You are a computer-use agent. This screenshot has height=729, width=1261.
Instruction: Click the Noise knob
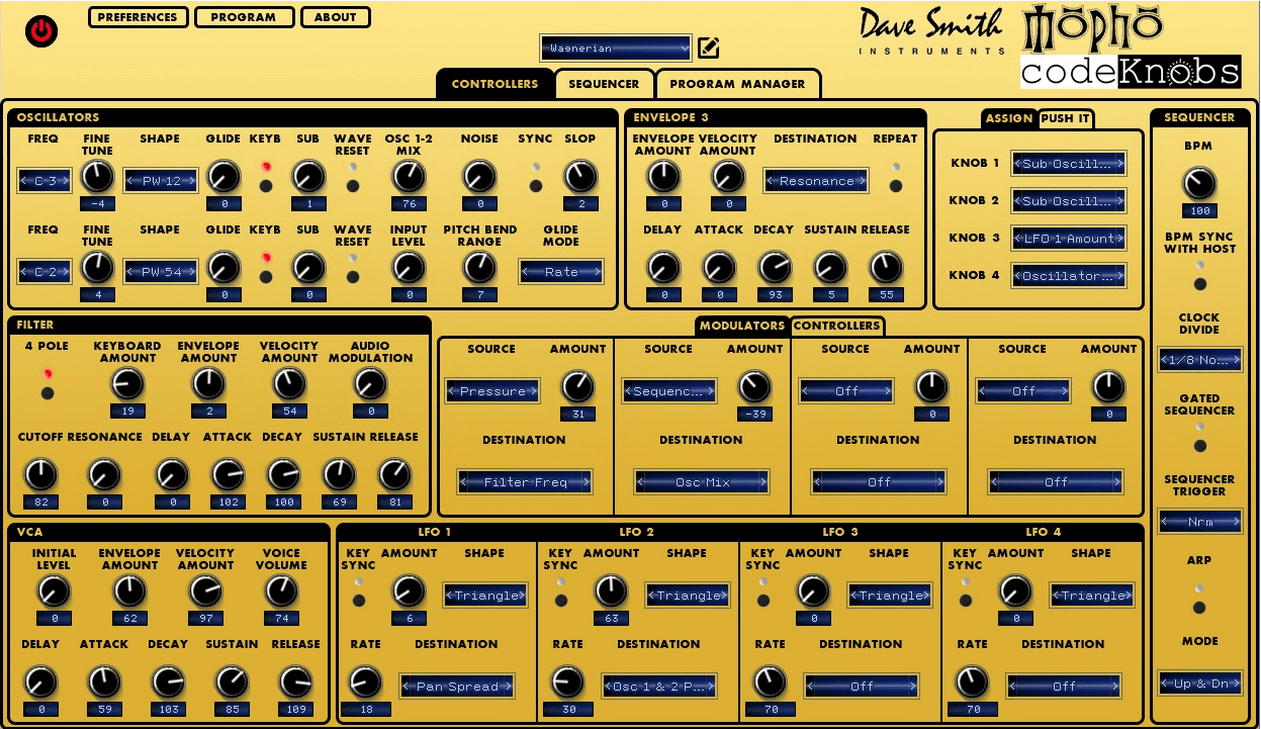[x=480, y=177]
